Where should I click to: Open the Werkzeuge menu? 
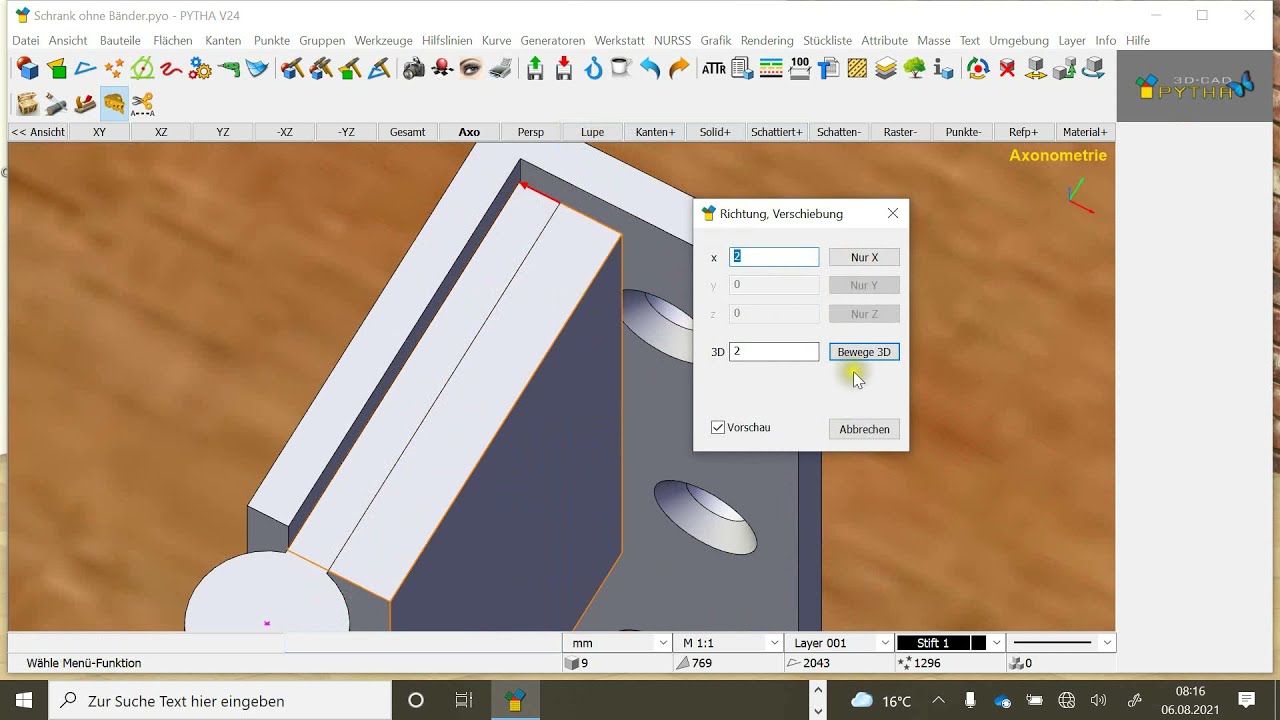point(383,41)
